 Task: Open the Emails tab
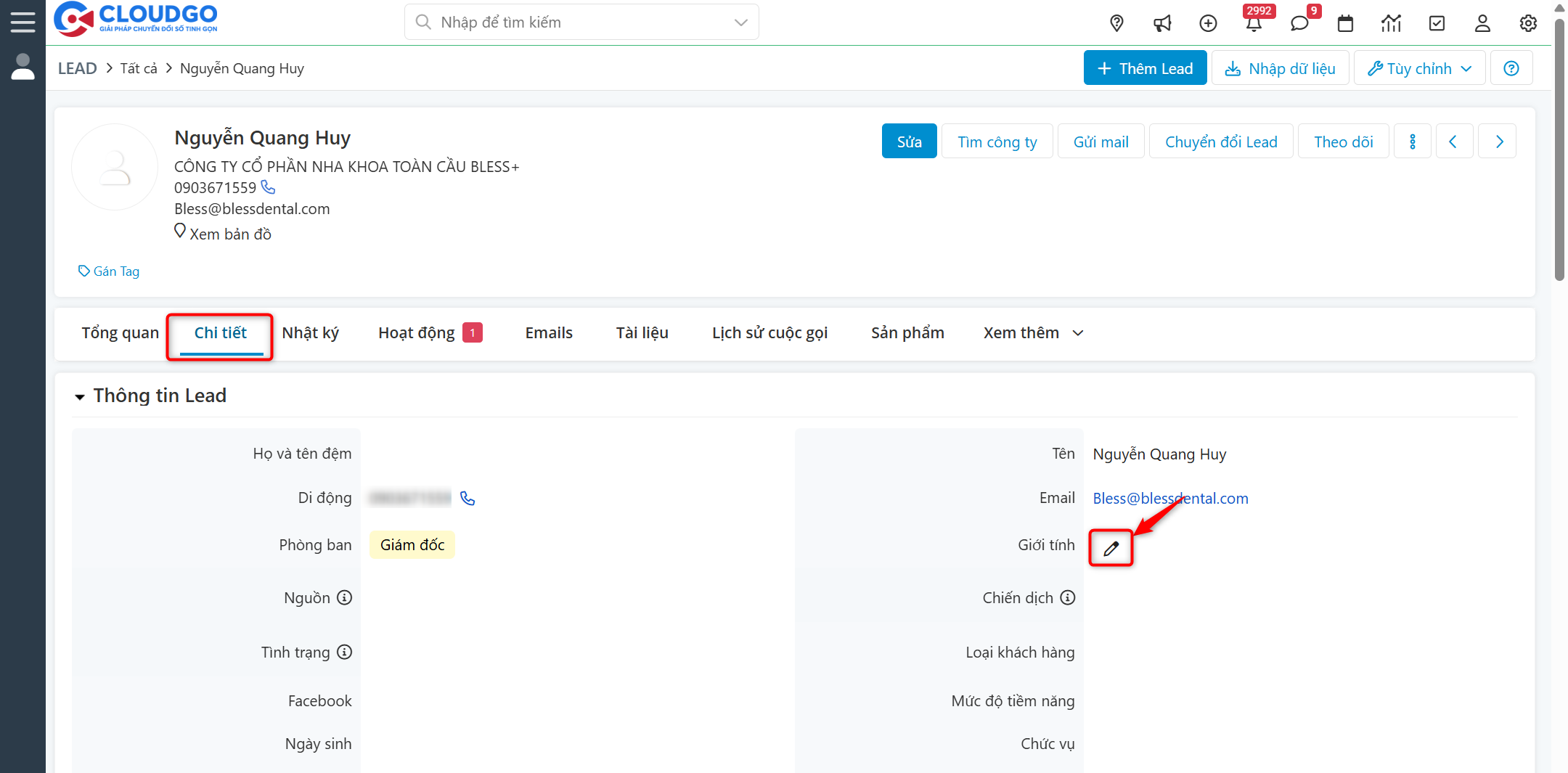tap(549, 332)
